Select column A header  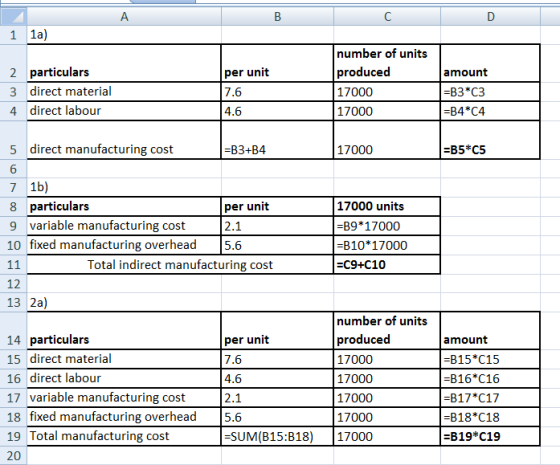point(124,16)
